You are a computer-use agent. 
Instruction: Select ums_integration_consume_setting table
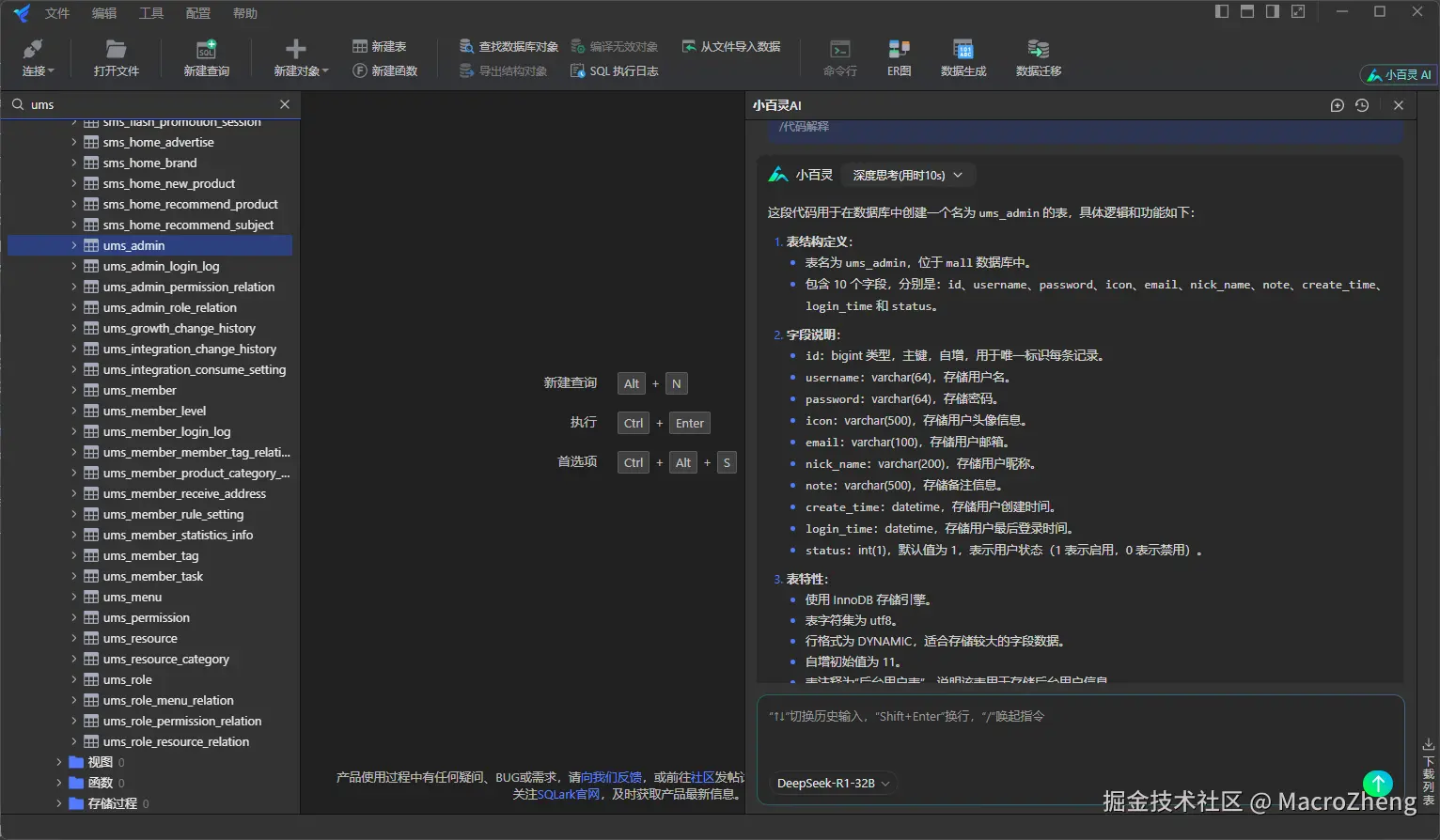195,369
